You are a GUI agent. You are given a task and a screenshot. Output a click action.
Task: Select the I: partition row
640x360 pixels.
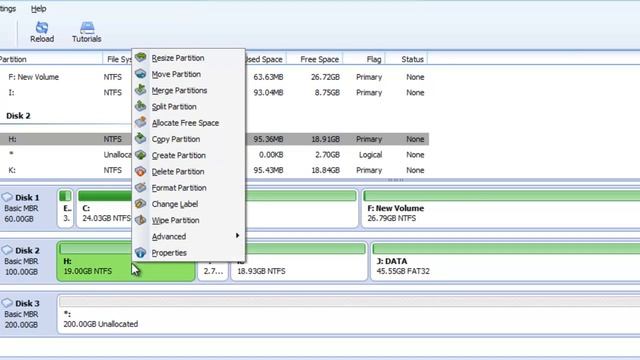[x=214, y=93]
